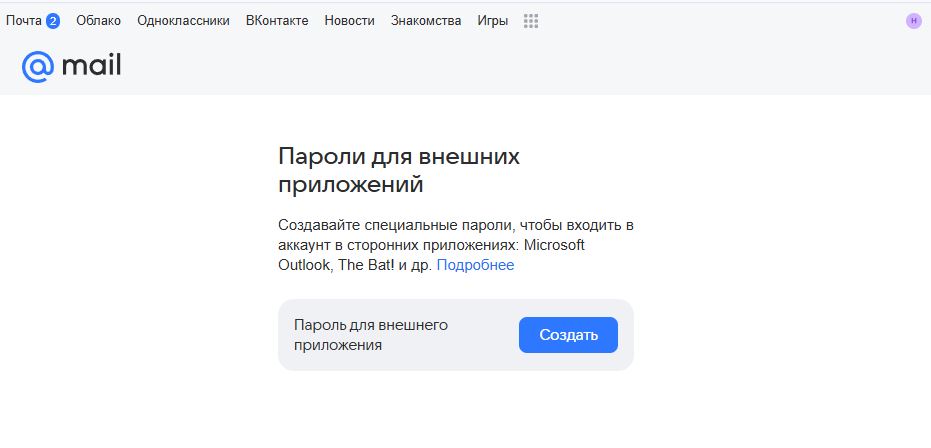This screenshot has width=931, height=448.
Task: Open Игры in the top navigation
Action: 493,21
